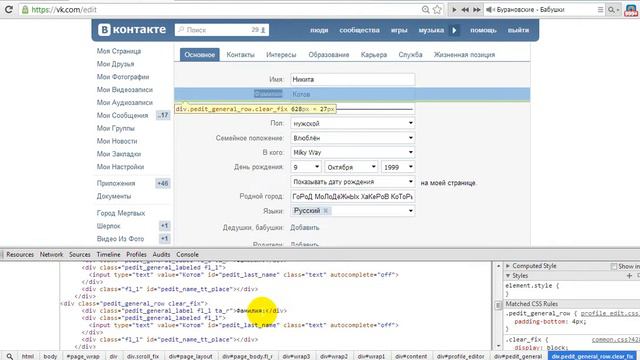
Task: Open the DevTools Console tab
Action: [x=187, y=254]
